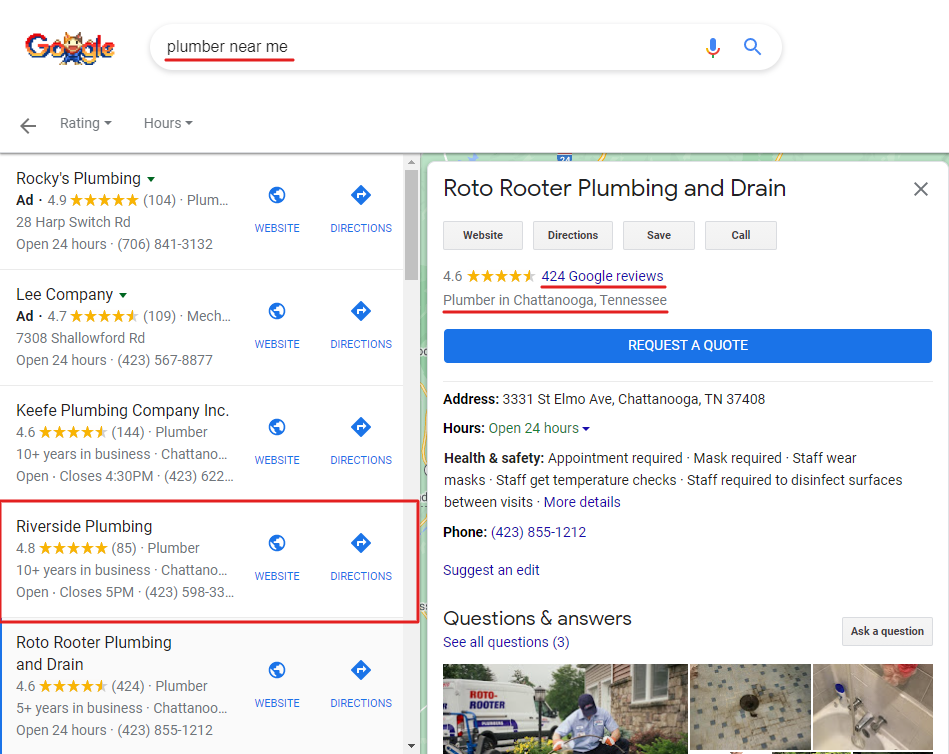Click scrollbar up arrow in results list

coord(412,162)
